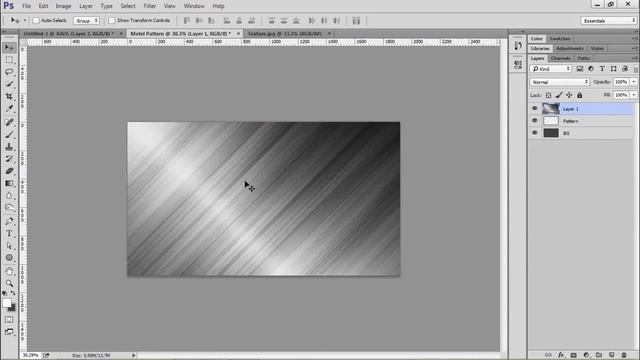Open the History panel icon
The height and width of the screenshot is (360, 640).
coord(518,46)
